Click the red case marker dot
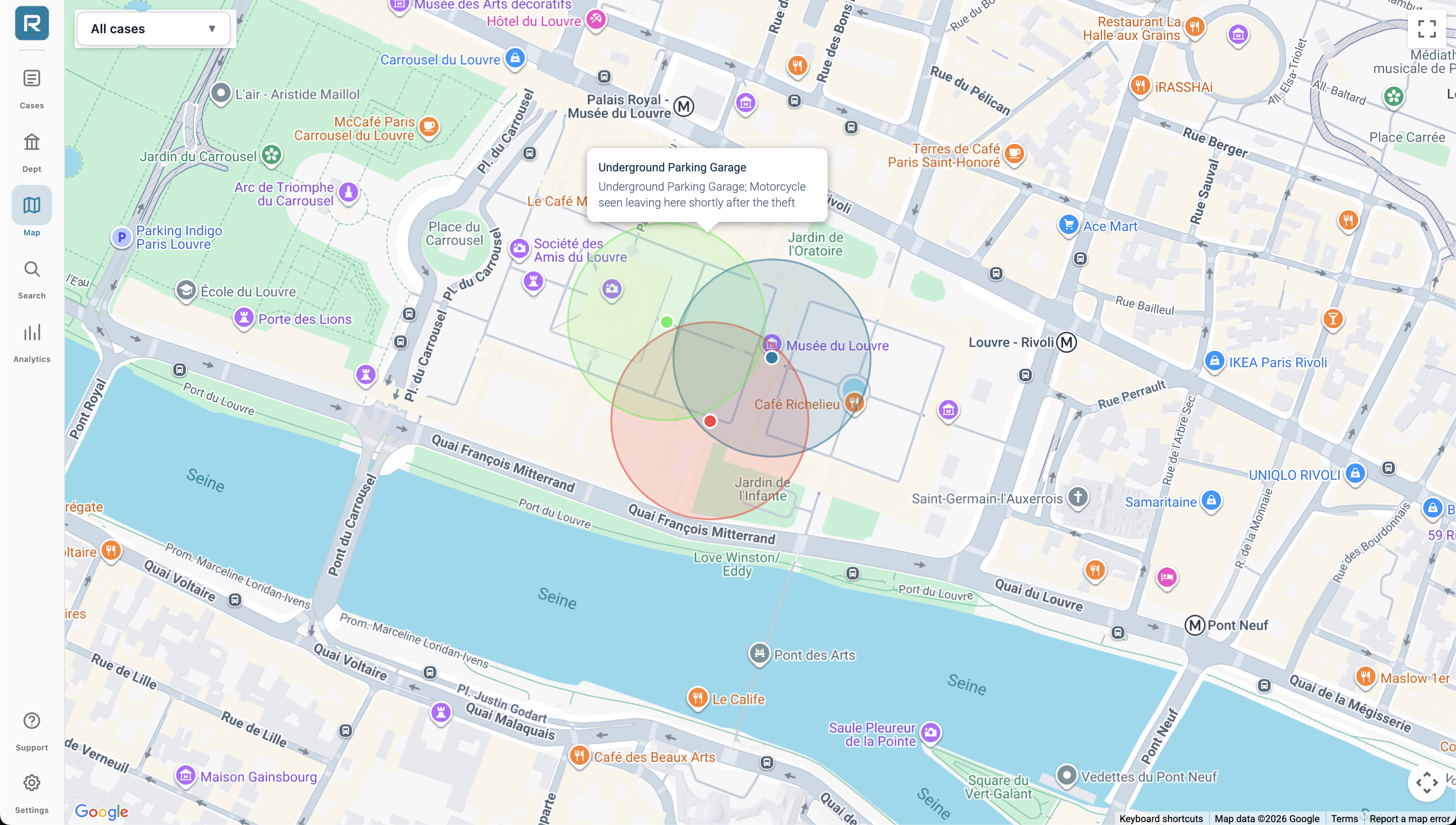The height and width of the screenshot is (825, 1456). click(710, 421)
